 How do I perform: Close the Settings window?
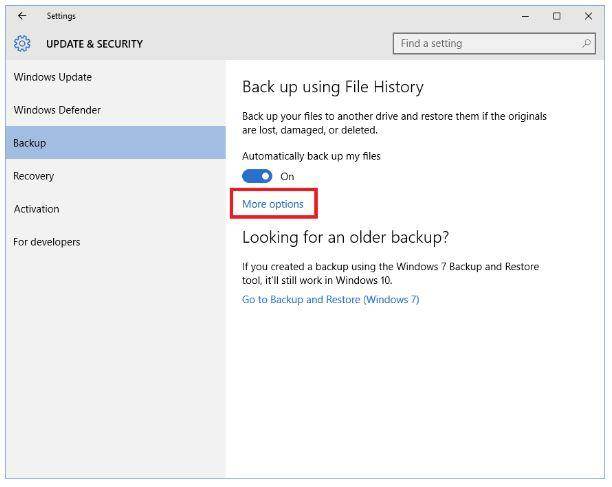tap(588, 16)
